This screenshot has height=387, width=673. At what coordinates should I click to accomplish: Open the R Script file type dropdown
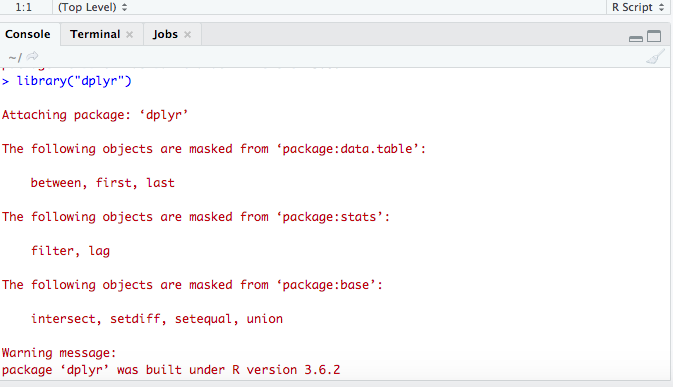pyautogui.click(x=638, y=7)
